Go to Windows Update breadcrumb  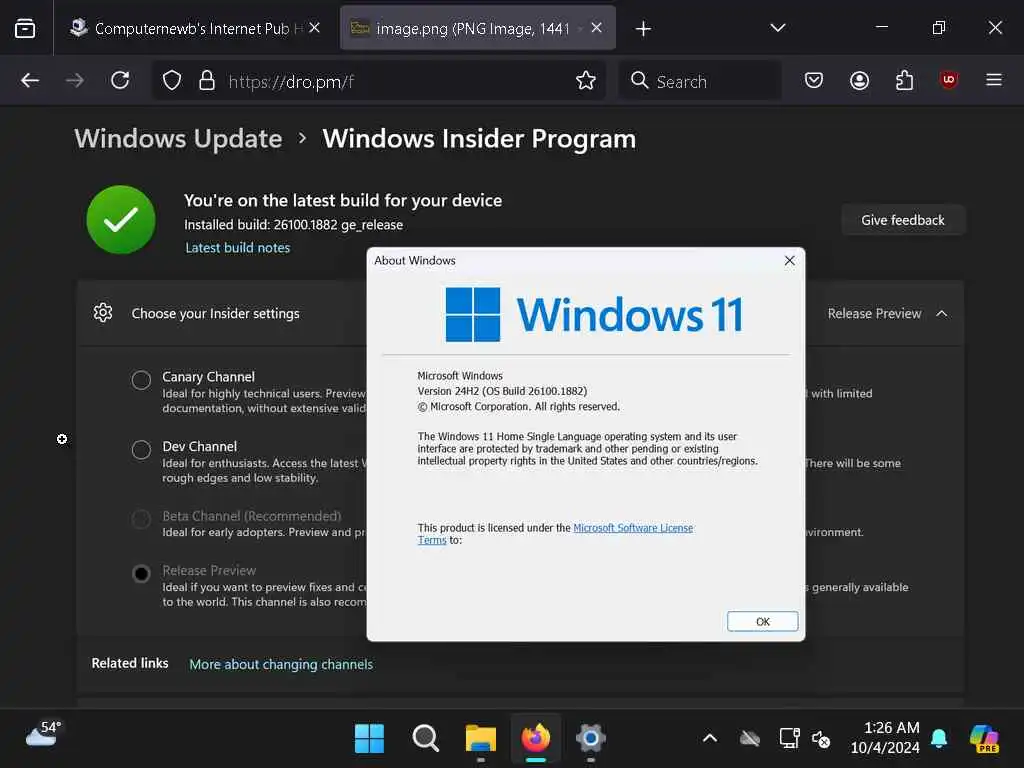pos(178,138)
